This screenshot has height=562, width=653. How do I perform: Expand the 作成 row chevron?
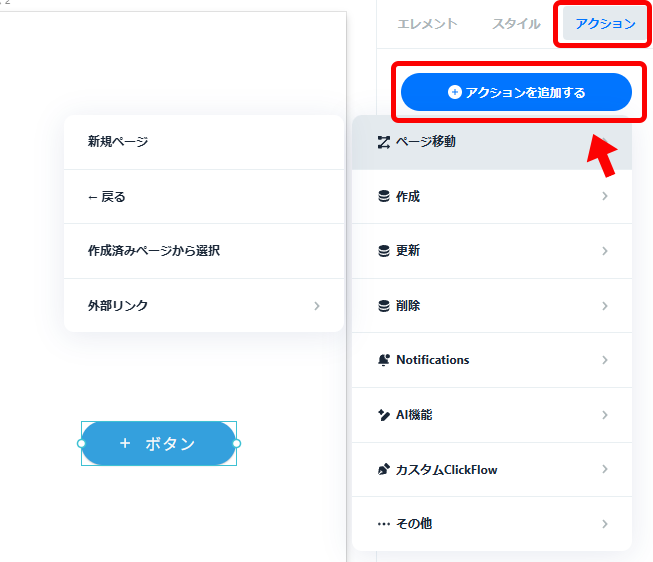[605, 196]
